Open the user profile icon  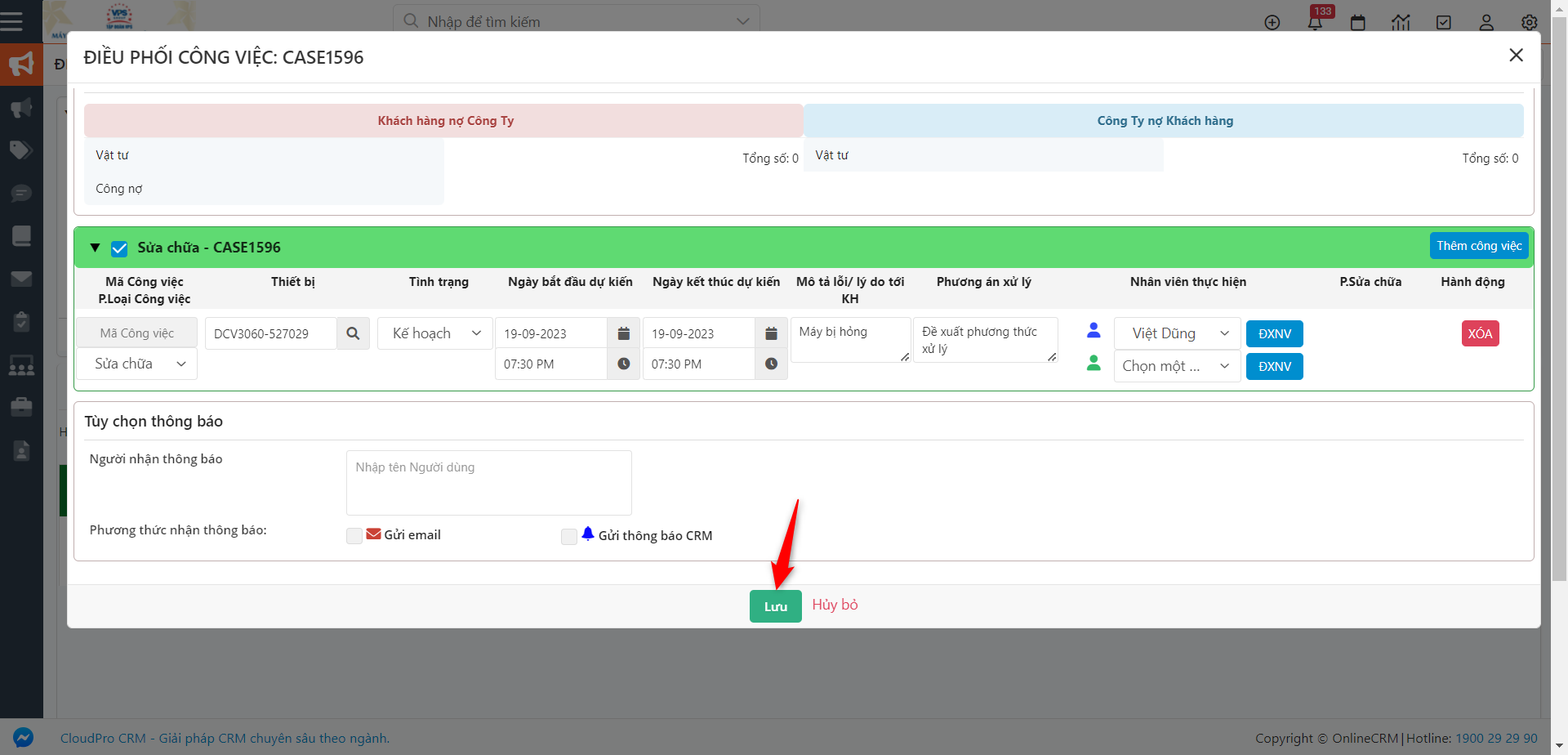coord(1486,23)
